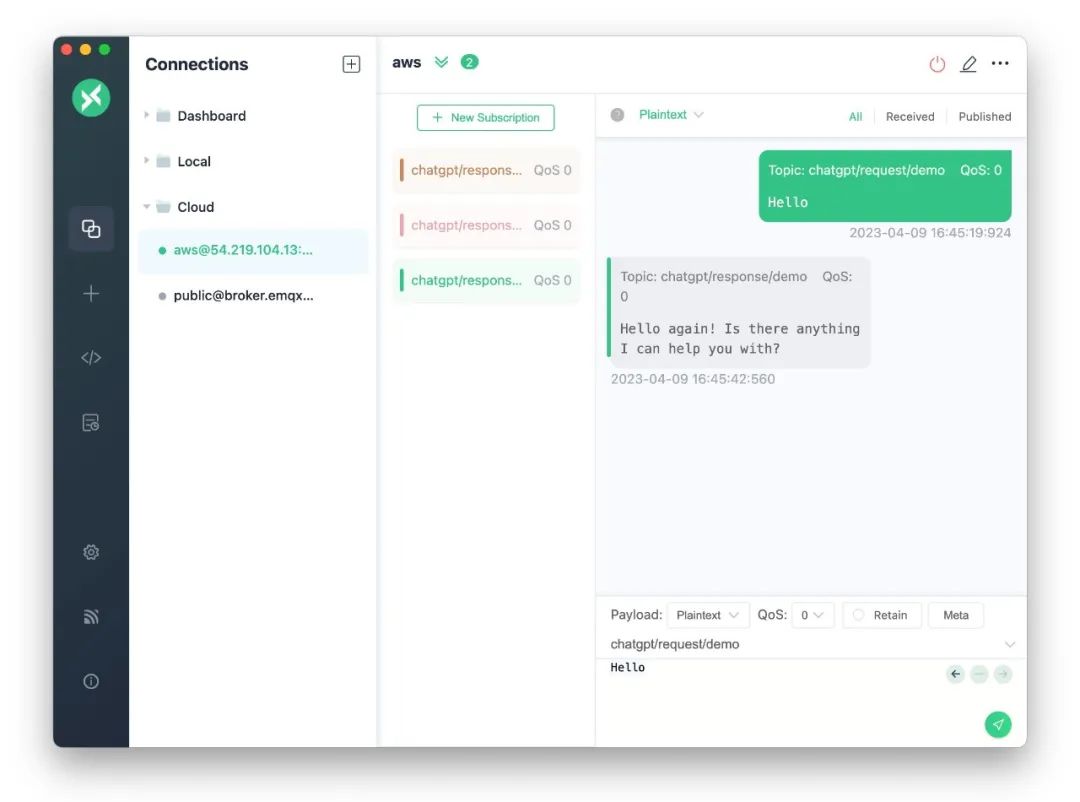
Task: Open the QoS level dropdown
Action: point(813,615)
